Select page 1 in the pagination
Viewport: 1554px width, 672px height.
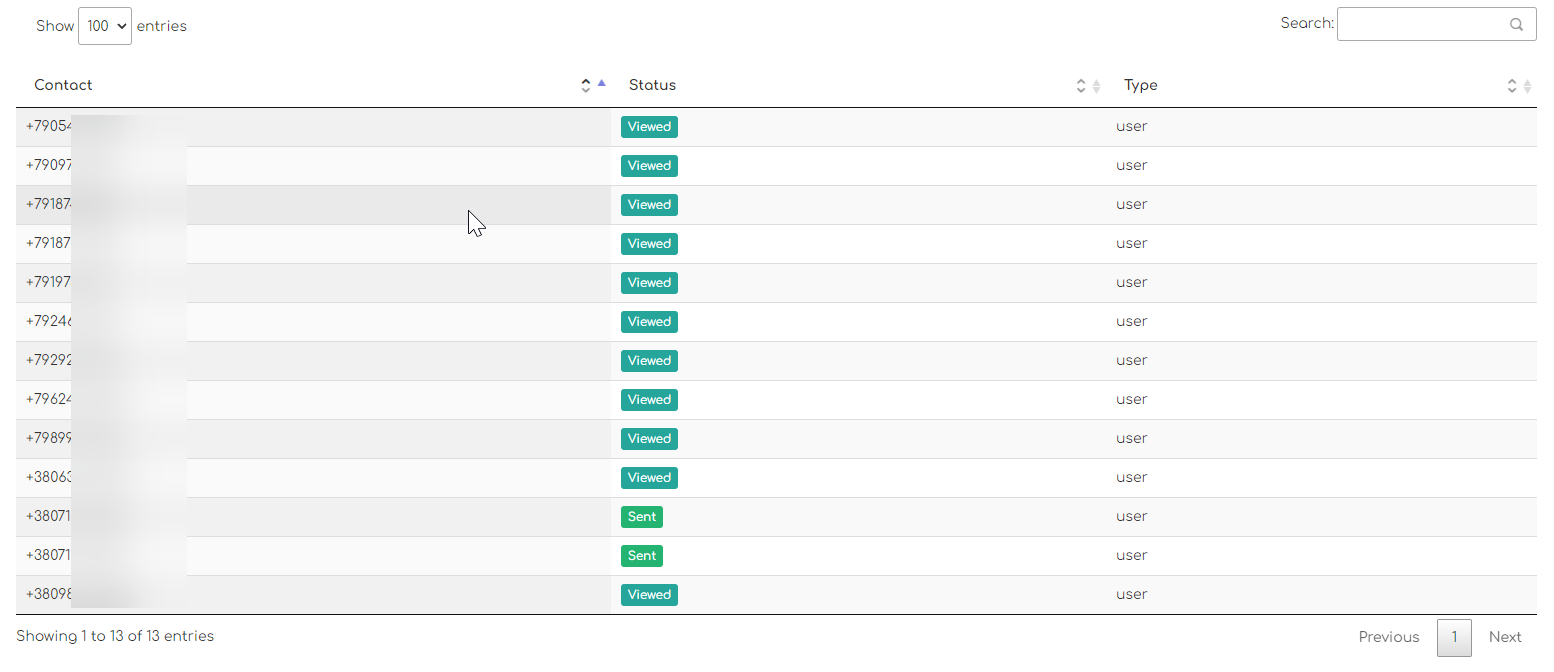pos(1454,637)
